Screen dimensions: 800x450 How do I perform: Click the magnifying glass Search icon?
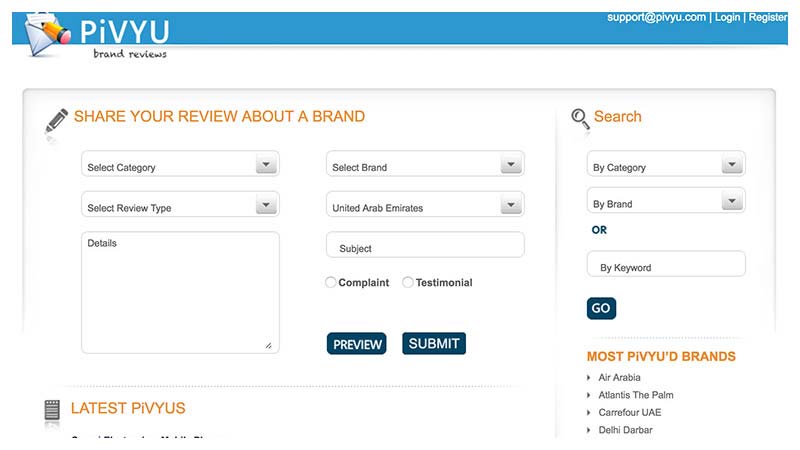click(580, 119)
